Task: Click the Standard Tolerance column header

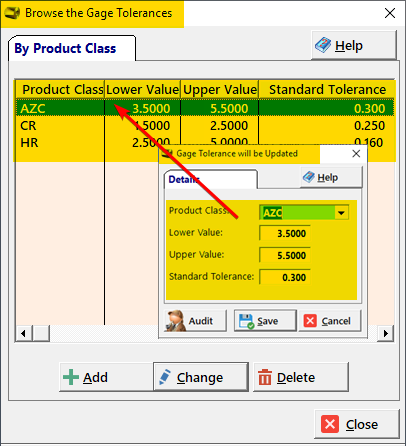Action: click(x=327, y=89)
